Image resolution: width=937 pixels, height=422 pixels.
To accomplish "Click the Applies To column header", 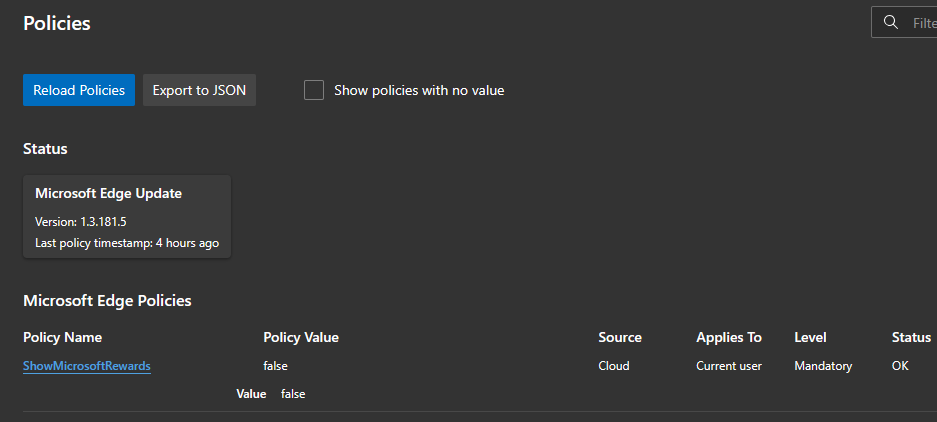I will coord(729,337).
